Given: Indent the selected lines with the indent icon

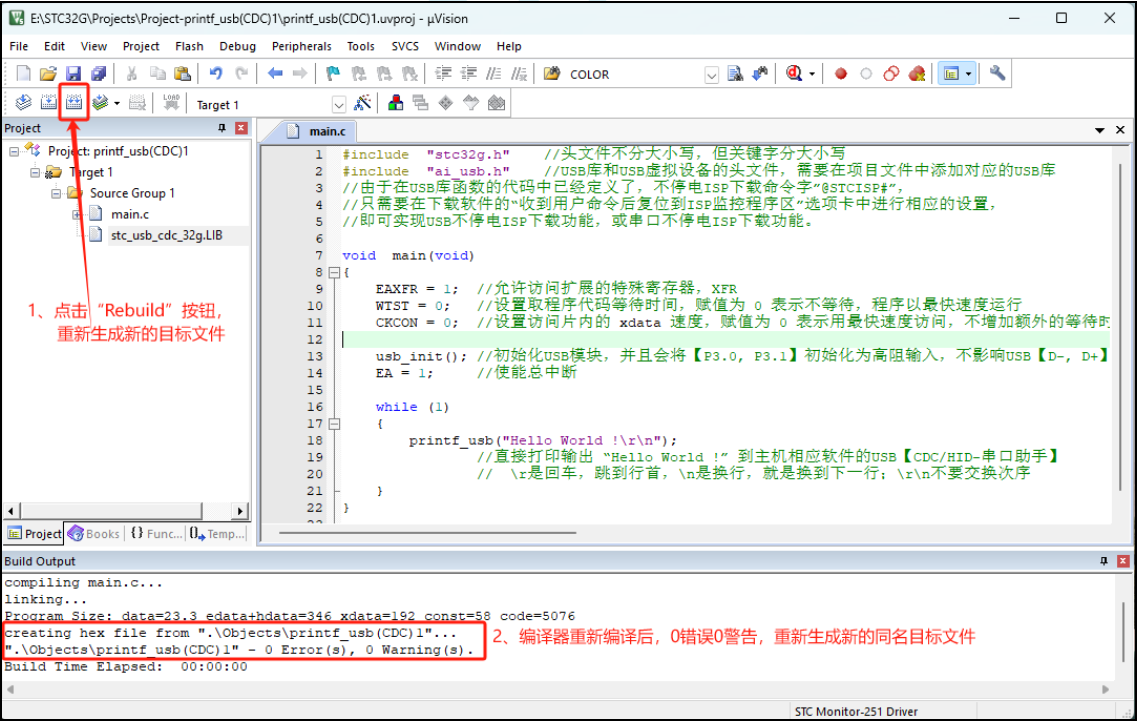Looking at the screenshot, I should click(x=443, y=74).
